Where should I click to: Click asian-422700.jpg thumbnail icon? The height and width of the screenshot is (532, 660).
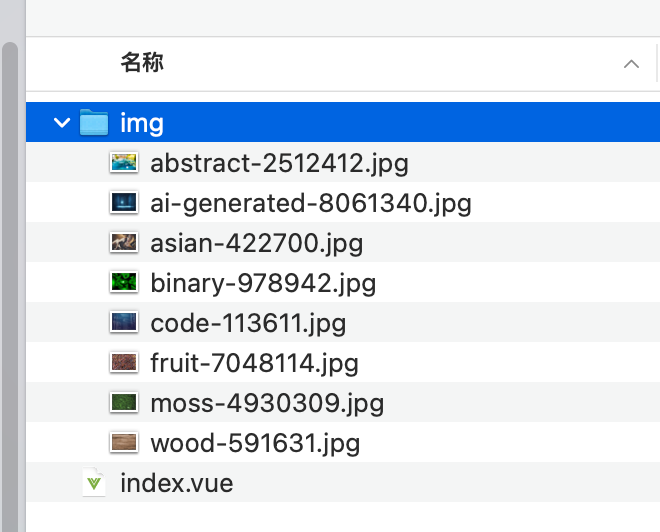[x=124, y=242]
